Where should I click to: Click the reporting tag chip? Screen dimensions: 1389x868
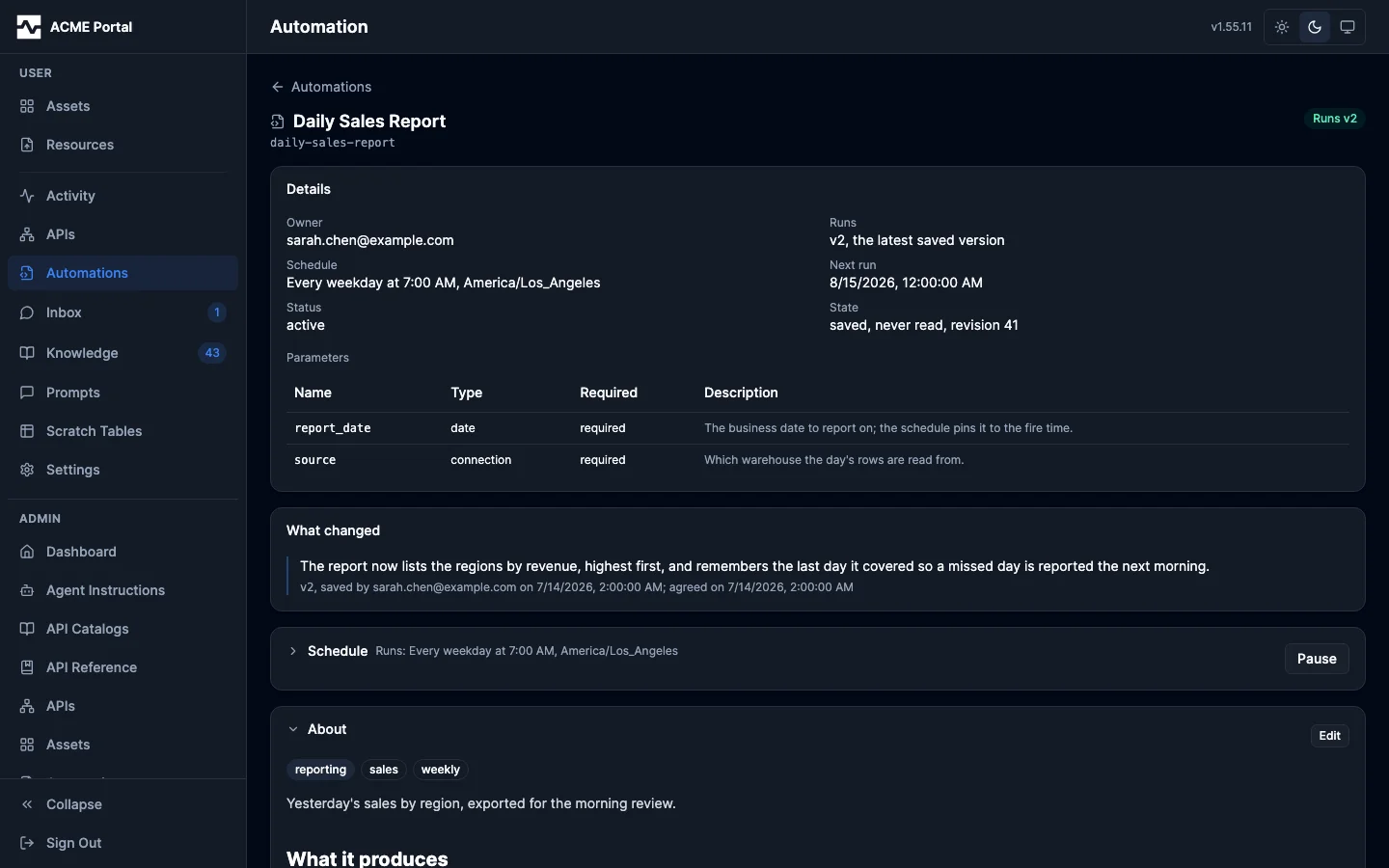[320, 770]
